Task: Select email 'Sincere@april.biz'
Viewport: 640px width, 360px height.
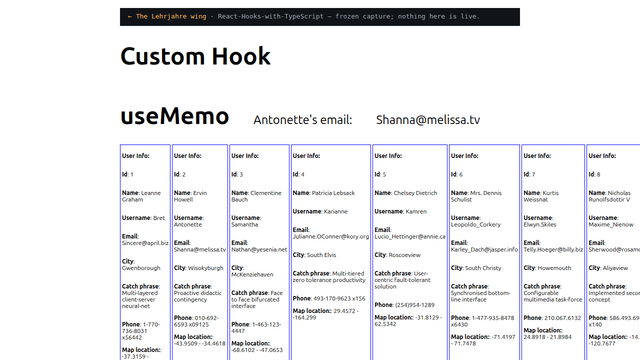Action: pyautogui.click(x=145, y=243)
